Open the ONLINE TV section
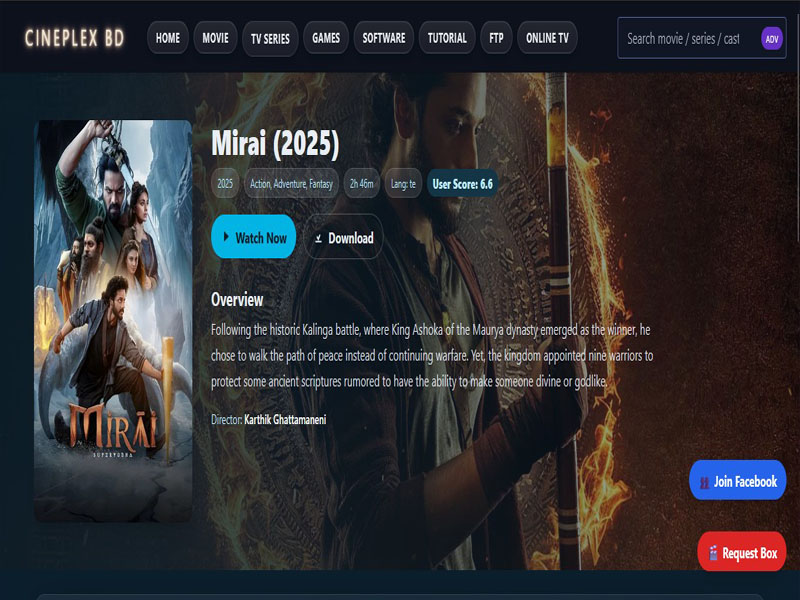Image resolution: width=800 pixels, height=600 pixels. click(548, 38)
